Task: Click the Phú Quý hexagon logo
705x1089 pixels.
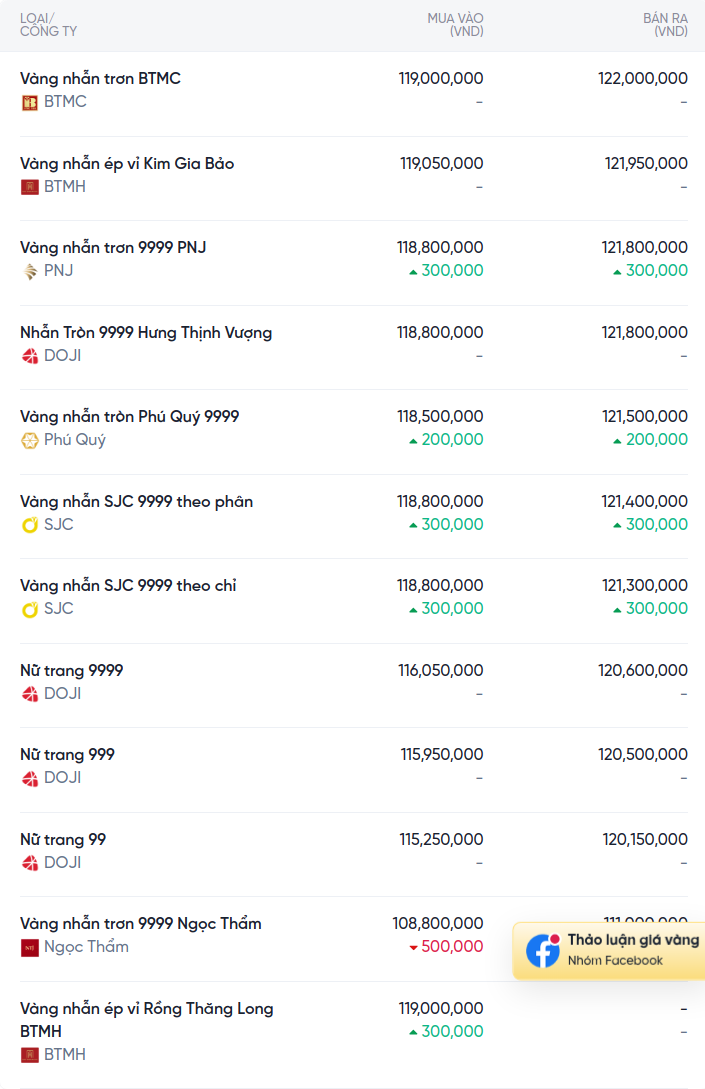Action: pos(30,440)
